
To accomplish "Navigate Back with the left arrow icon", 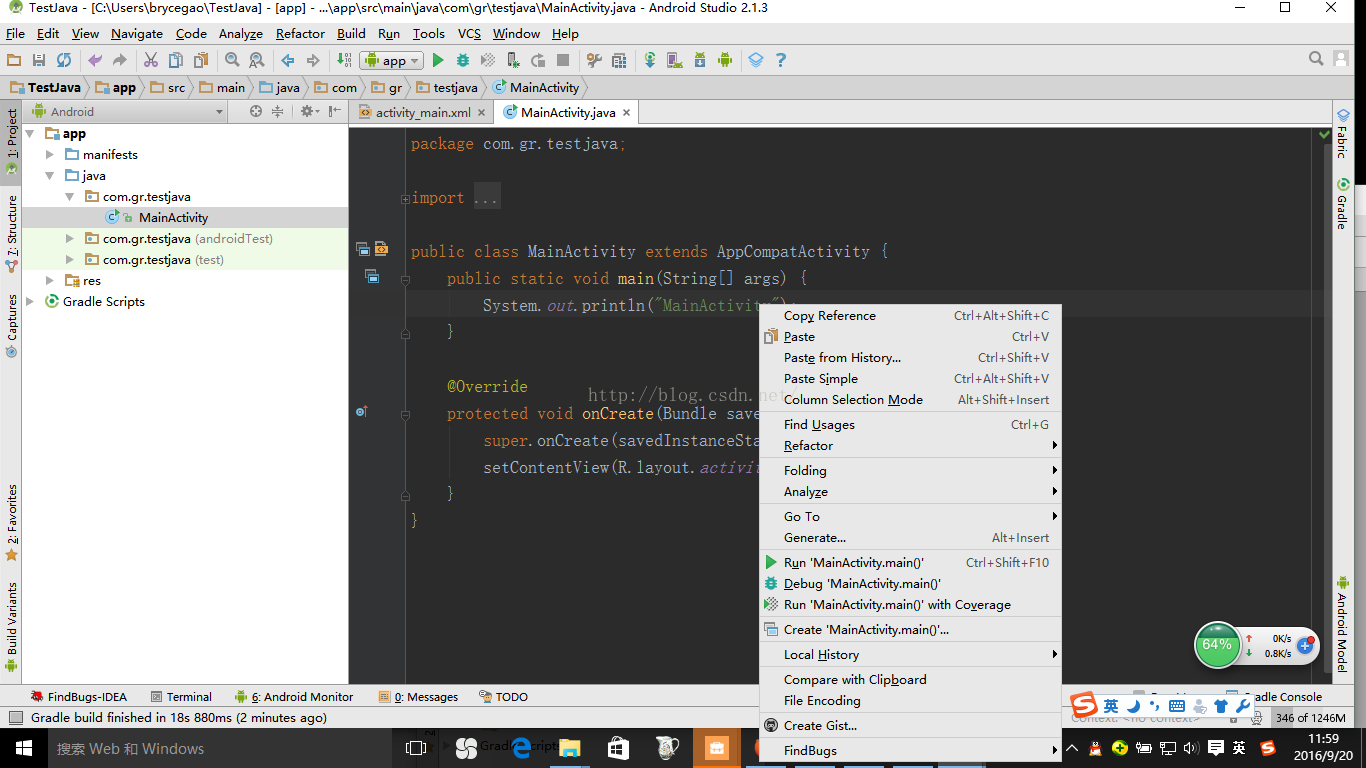I will (x=288, y=60).
